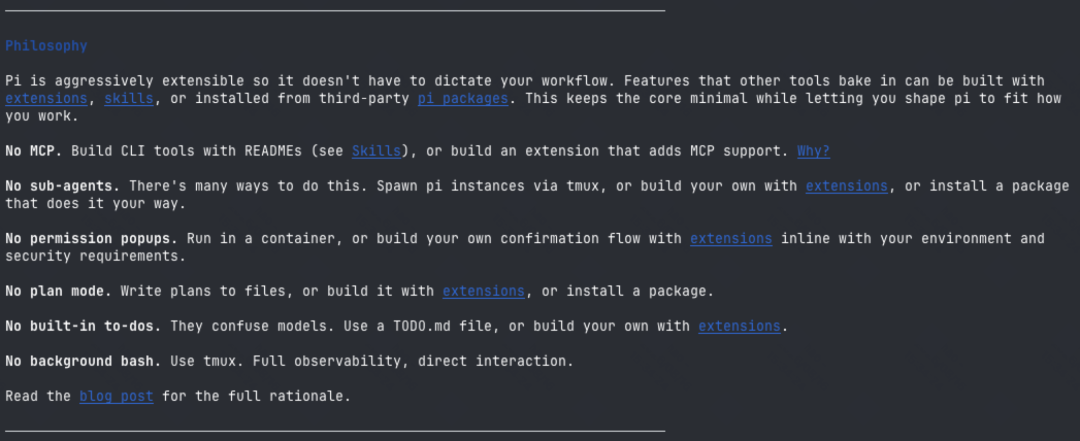Image resolution: width=1080 pixels, height=441 pixels.
Task: Follow the pi packages link
Action: [x=463, y=99]
